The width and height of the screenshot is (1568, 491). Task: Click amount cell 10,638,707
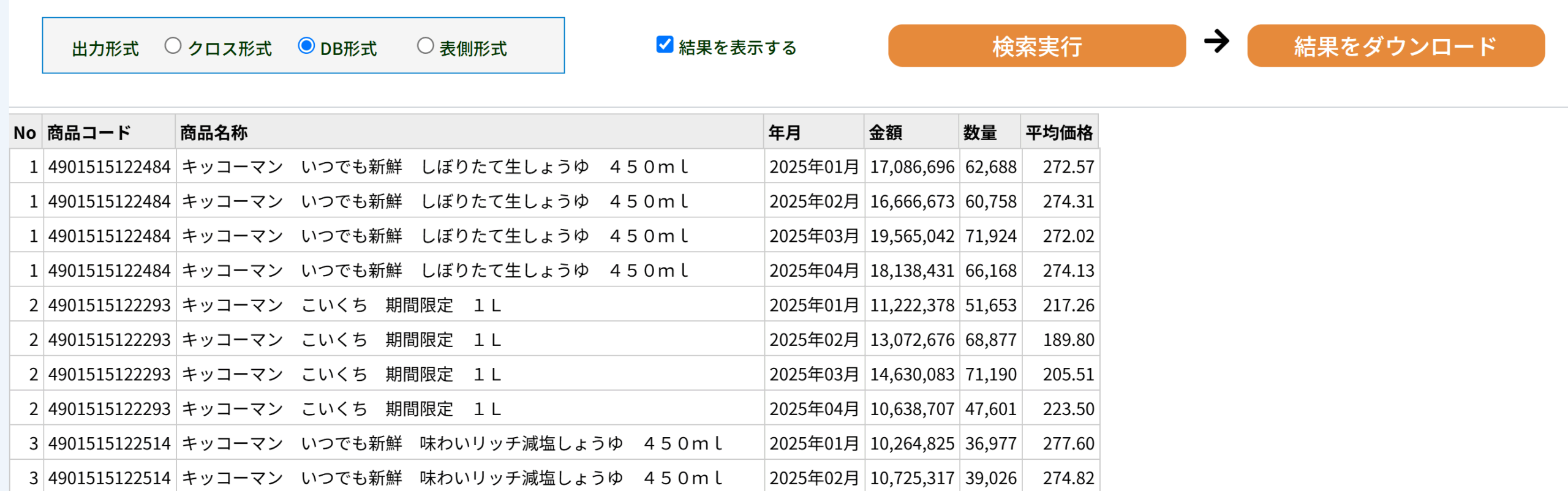[x=912, y=409]
